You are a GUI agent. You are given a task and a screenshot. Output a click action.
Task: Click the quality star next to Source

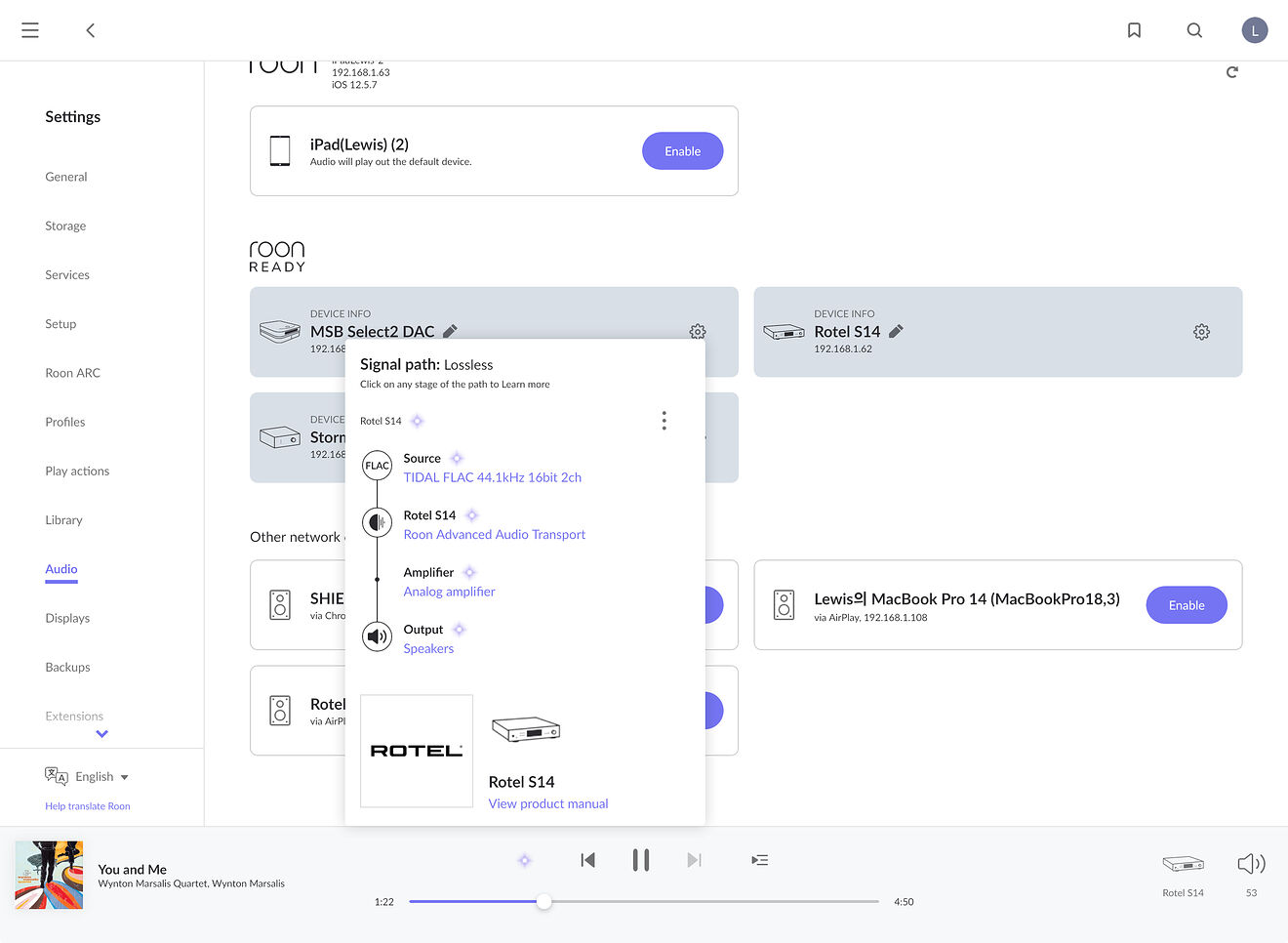(457, 458)
